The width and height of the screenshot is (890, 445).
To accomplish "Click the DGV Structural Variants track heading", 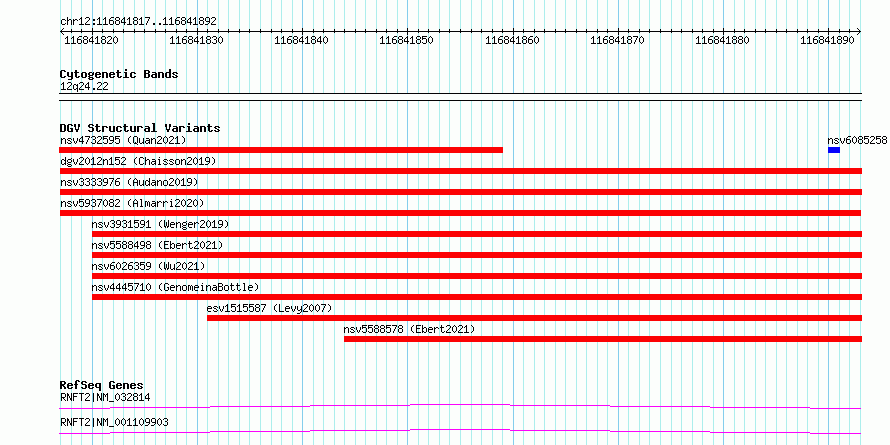I will coord(140,128).
